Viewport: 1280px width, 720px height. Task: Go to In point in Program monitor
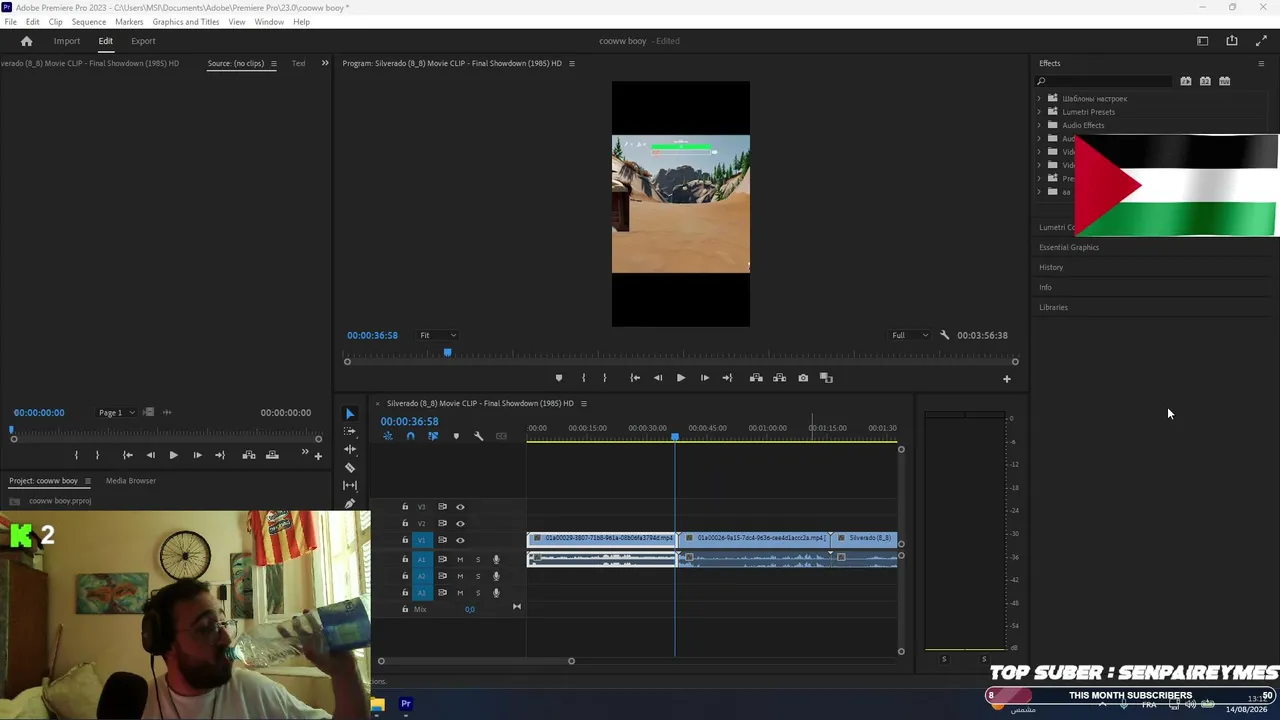[x=635, y=378]
